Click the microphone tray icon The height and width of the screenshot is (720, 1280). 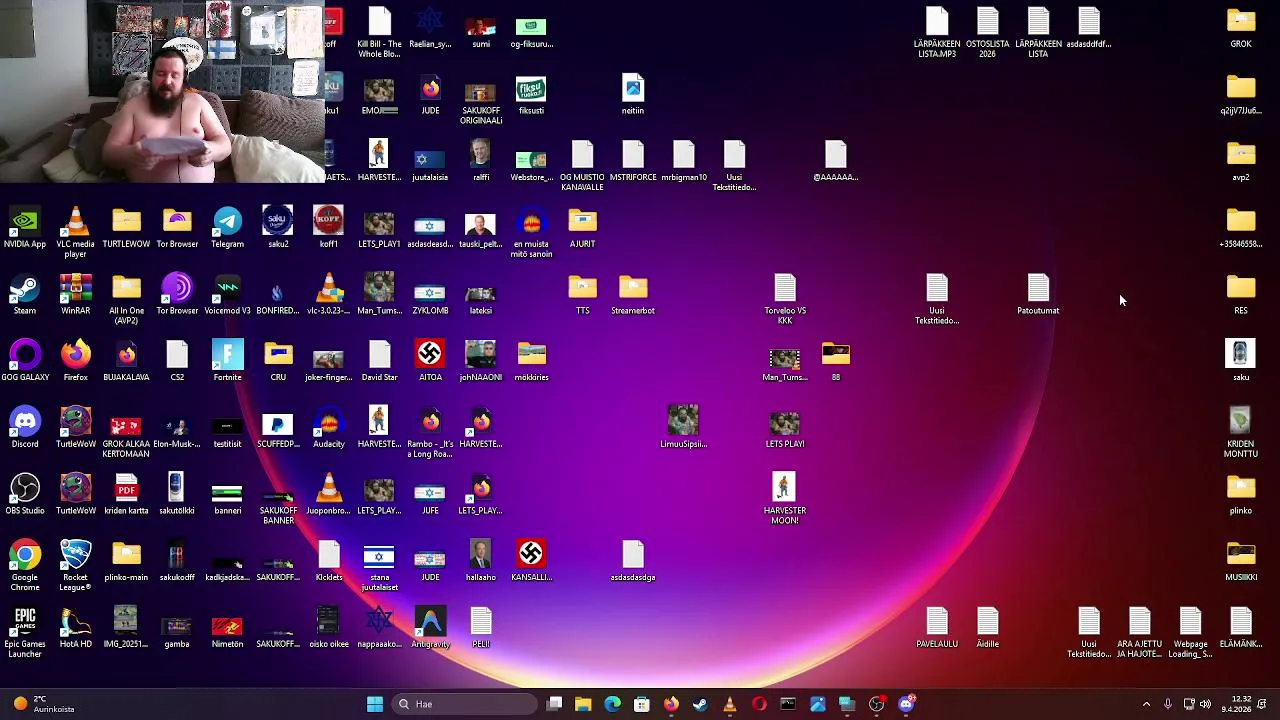[1168, 704]
